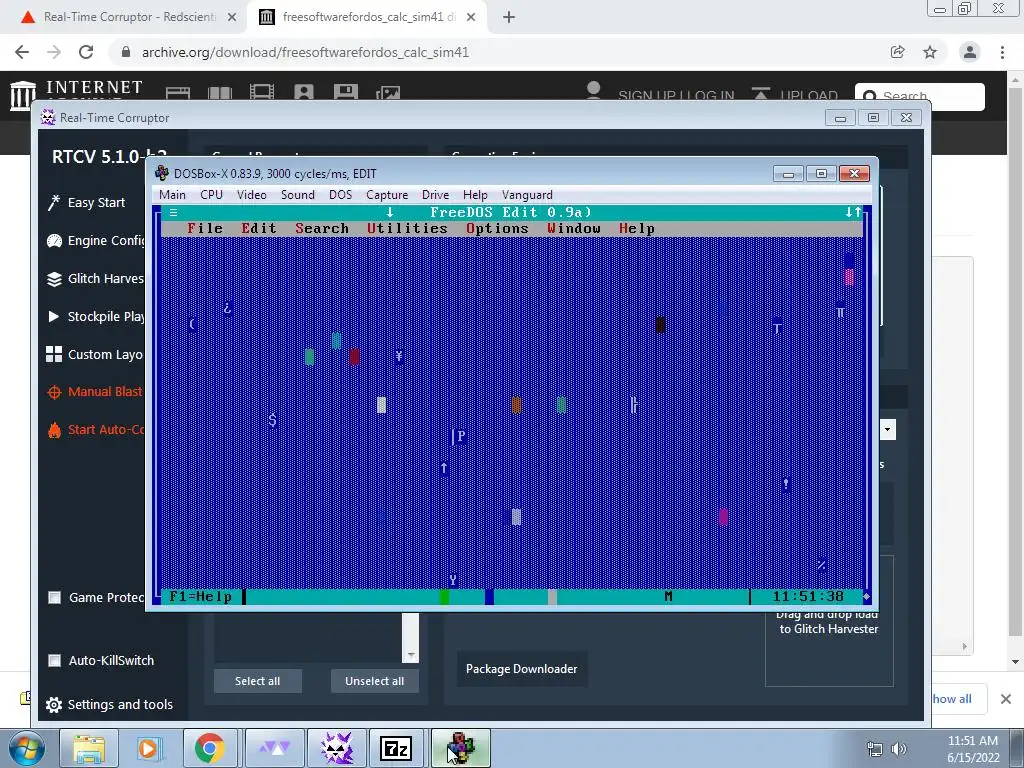The image size is (1024, 768).
Task: Close the Real-Time Corruptor browser tab
Action: 232,18
